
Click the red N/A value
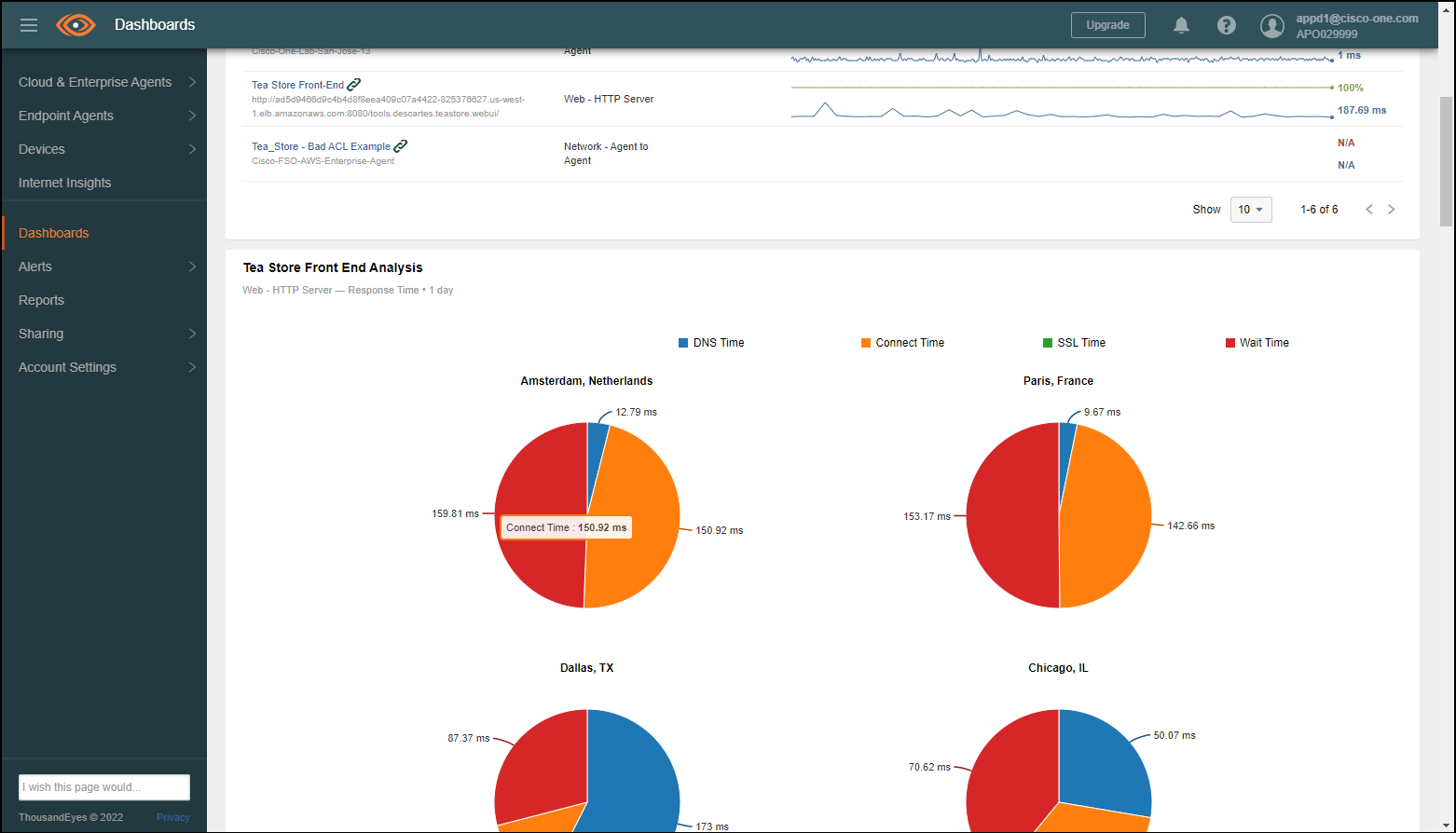(x=1346, y=143)
